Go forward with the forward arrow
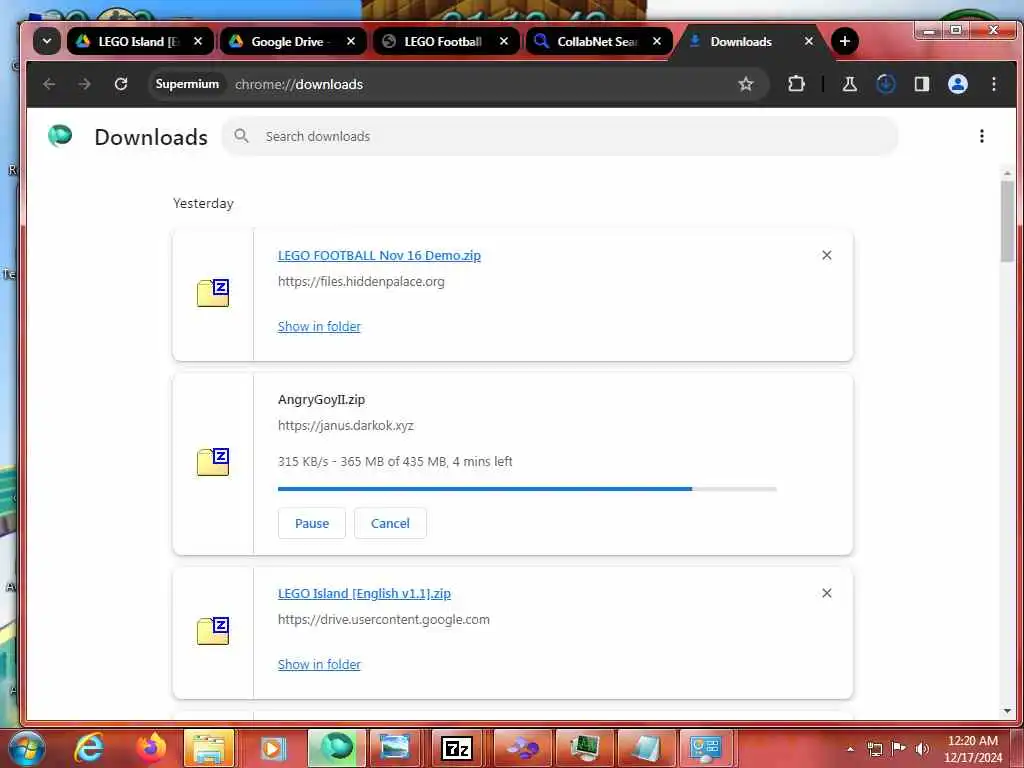 click(x=84, y=84)
